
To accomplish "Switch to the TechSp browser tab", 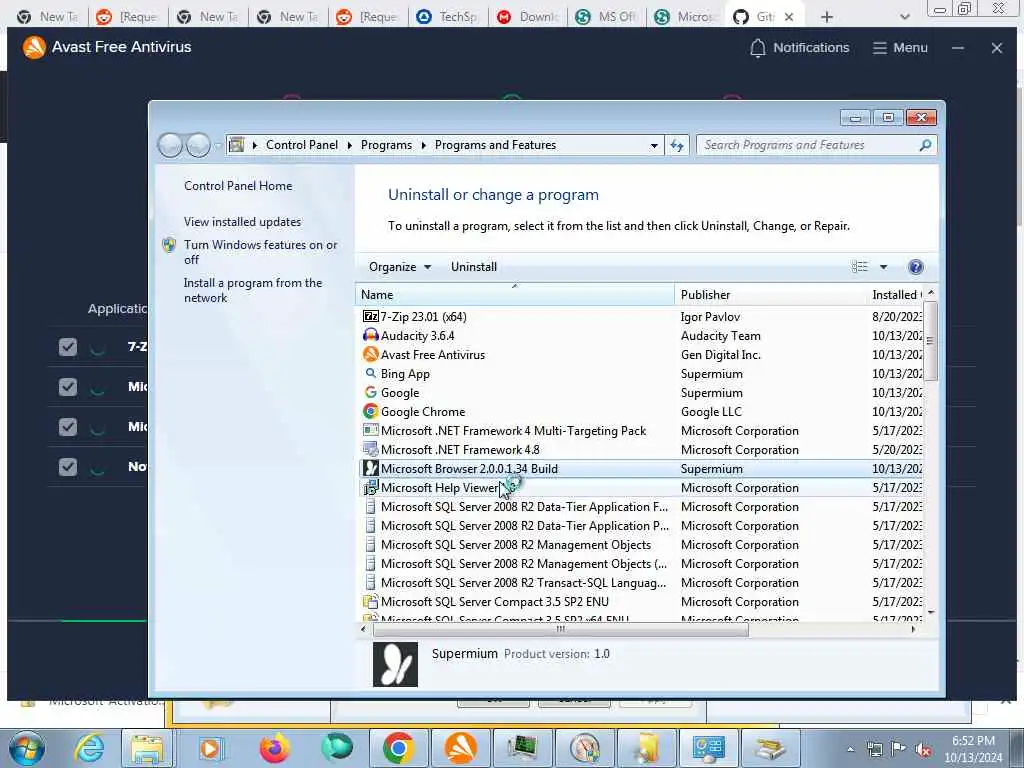I will (448, 17).
